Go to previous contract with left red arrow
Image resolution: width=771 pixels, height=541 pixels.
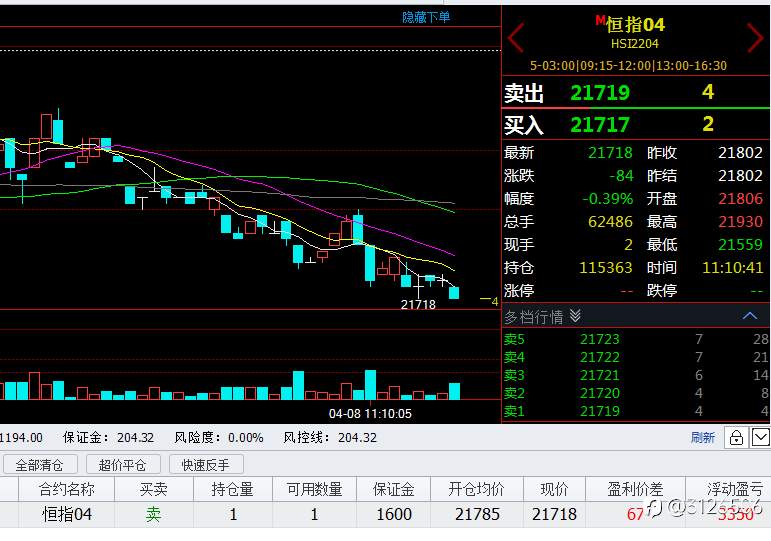[516, 37]
